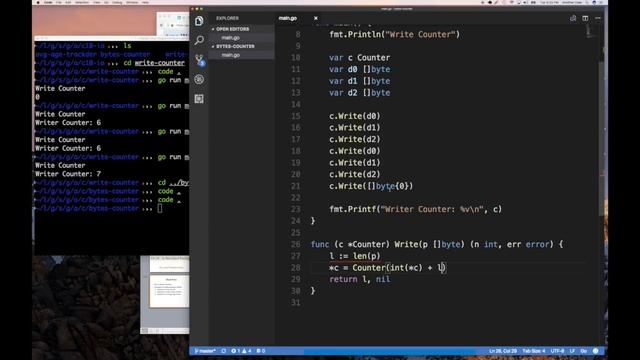640x360 pixels.
Task: Open the Explorer view in the activity bar
Action: (199, 21)
